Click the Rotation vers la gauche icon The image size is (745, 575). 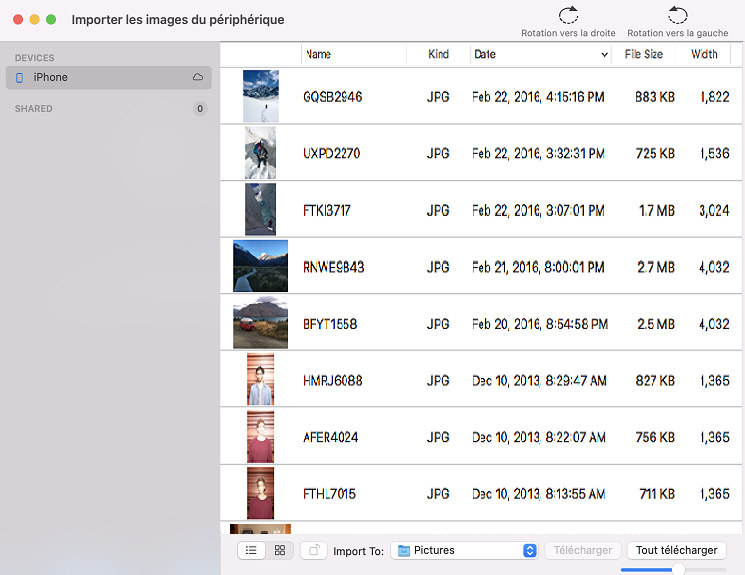678,15
